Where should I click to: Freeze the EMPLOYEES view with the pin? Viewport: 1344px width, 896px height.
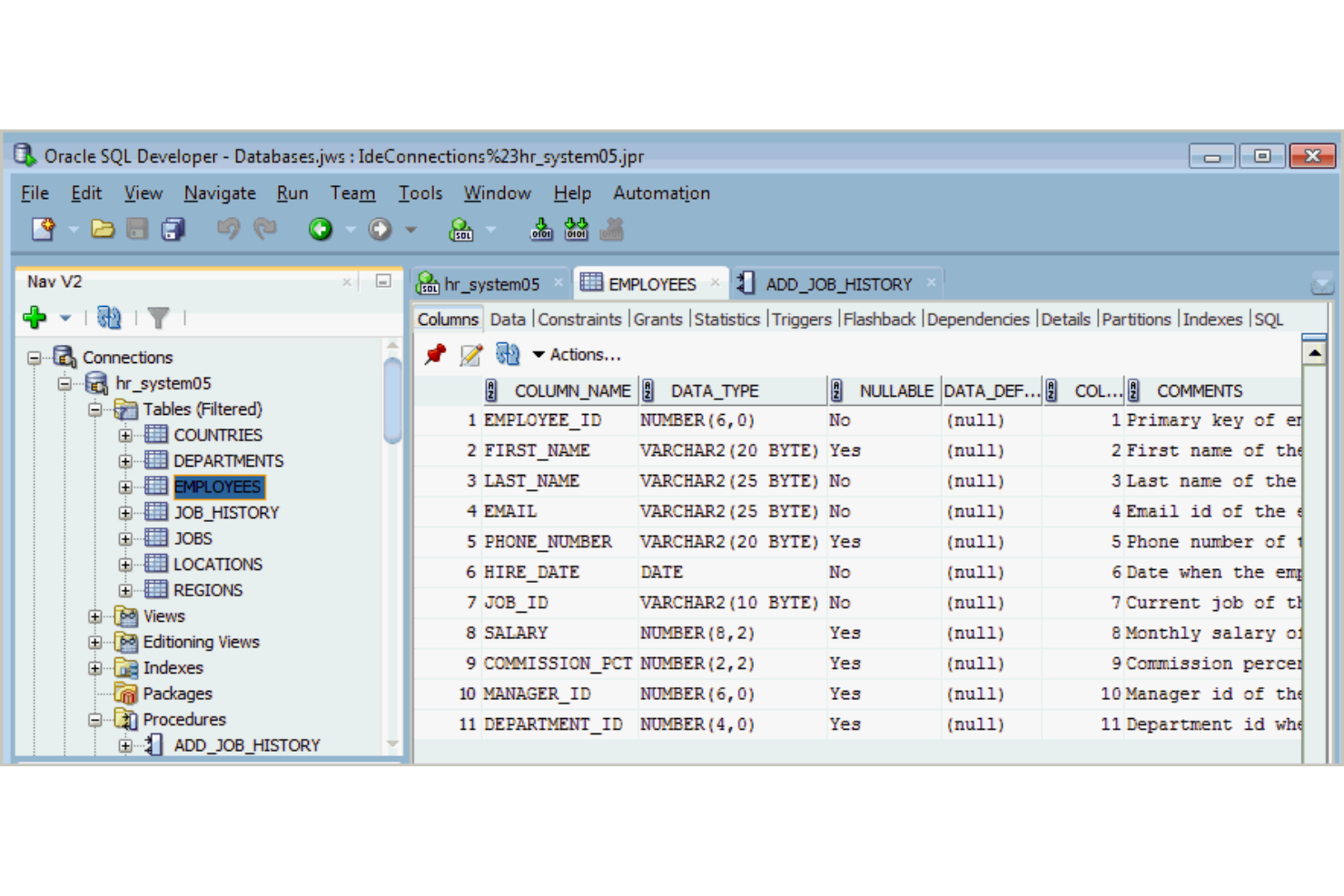pos(436,355)
